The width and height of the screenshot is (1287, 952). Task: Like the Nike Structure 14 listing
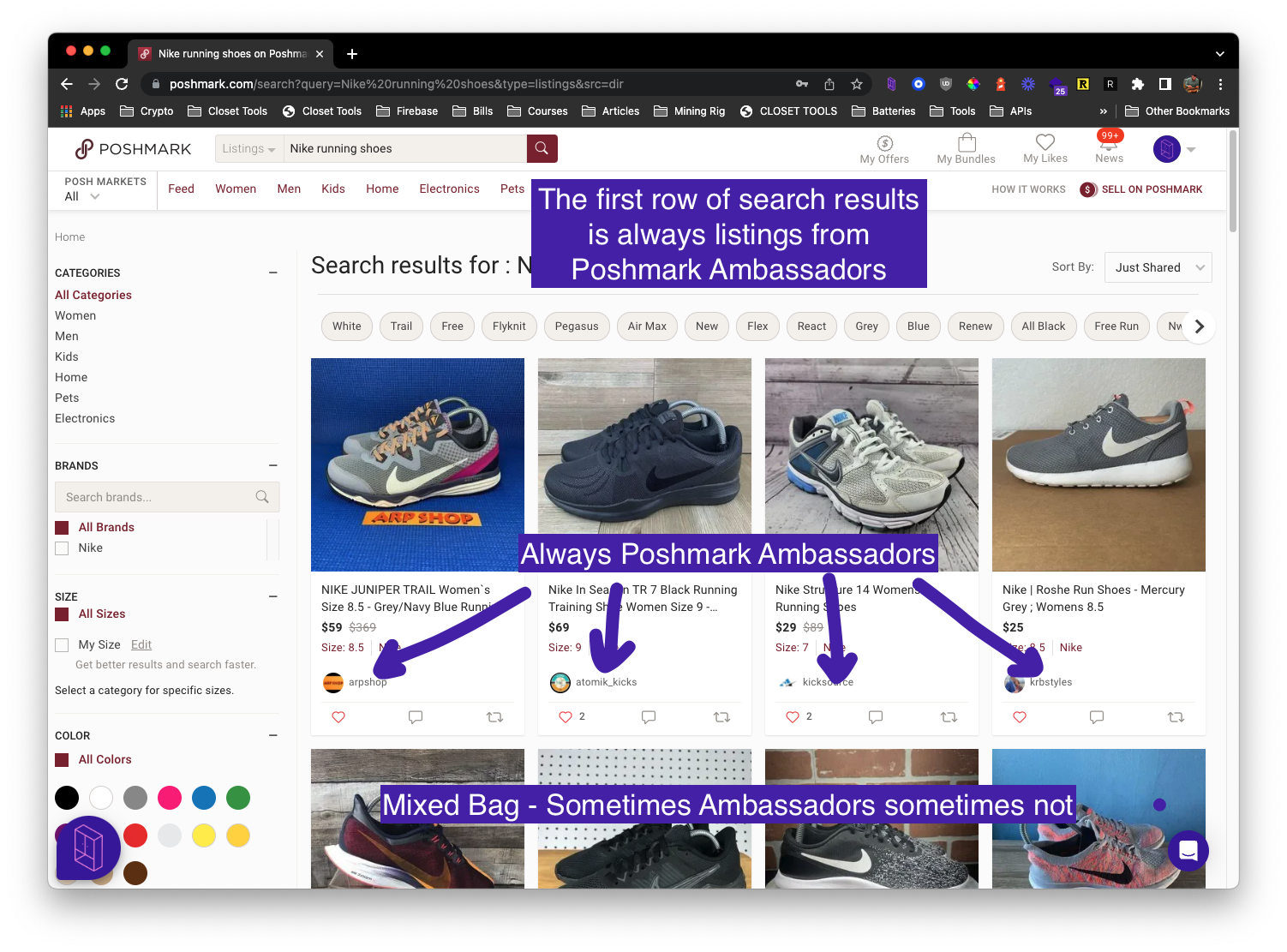793,717
